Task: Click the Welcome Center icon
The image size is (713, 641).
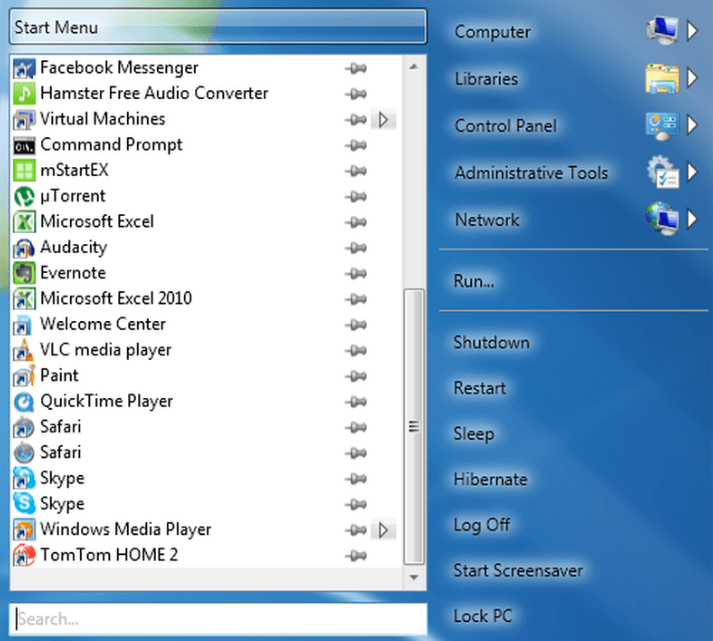Action: tap(24, 325)
